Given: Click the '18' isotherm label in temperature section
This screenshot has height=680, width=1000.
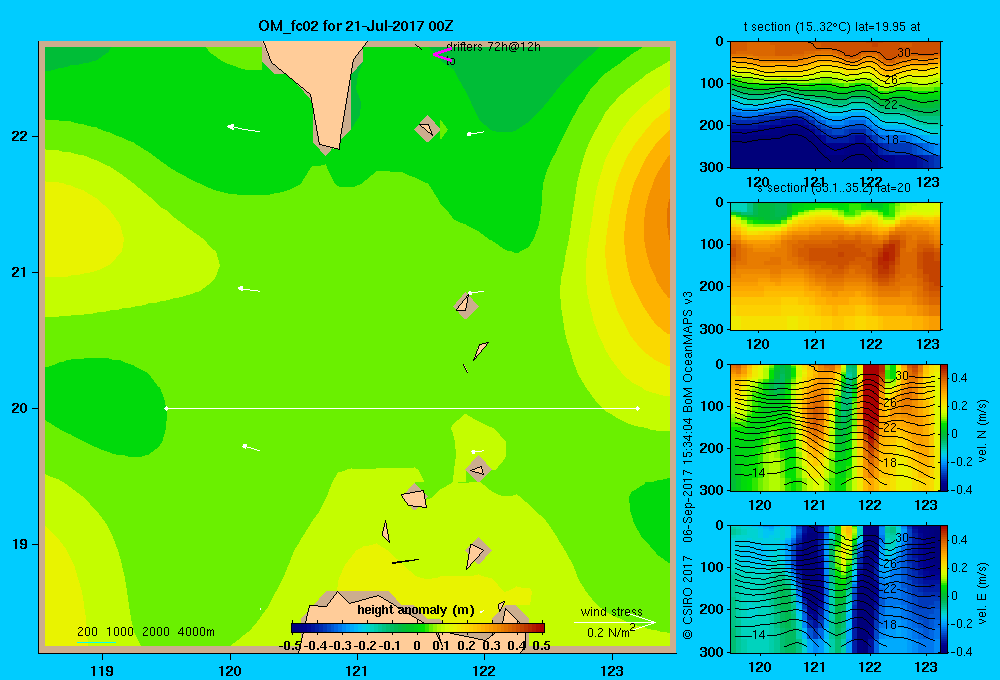Looking at the screenshot, I should point(892,140).
